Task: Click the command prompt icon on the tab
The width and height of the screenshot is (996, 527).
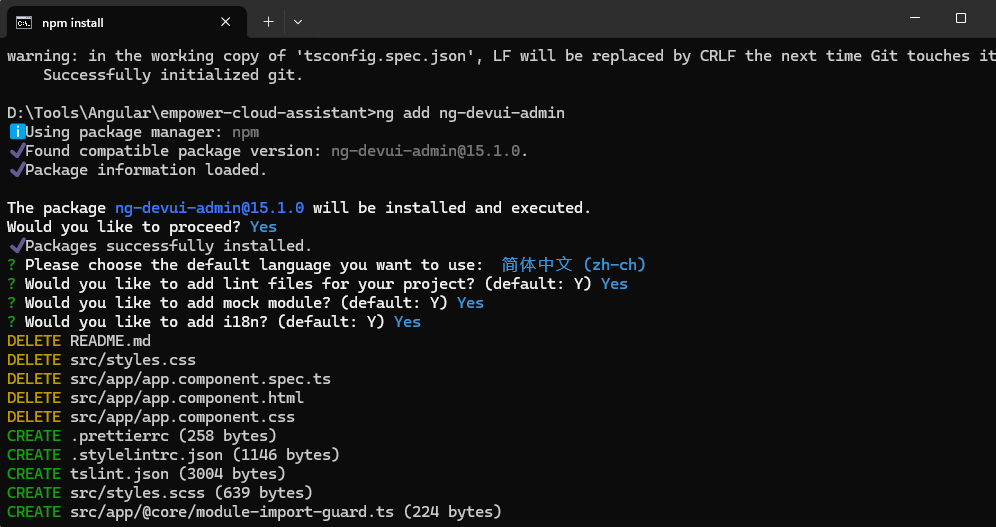Action: pyautogui.click(x=24, y=22)
